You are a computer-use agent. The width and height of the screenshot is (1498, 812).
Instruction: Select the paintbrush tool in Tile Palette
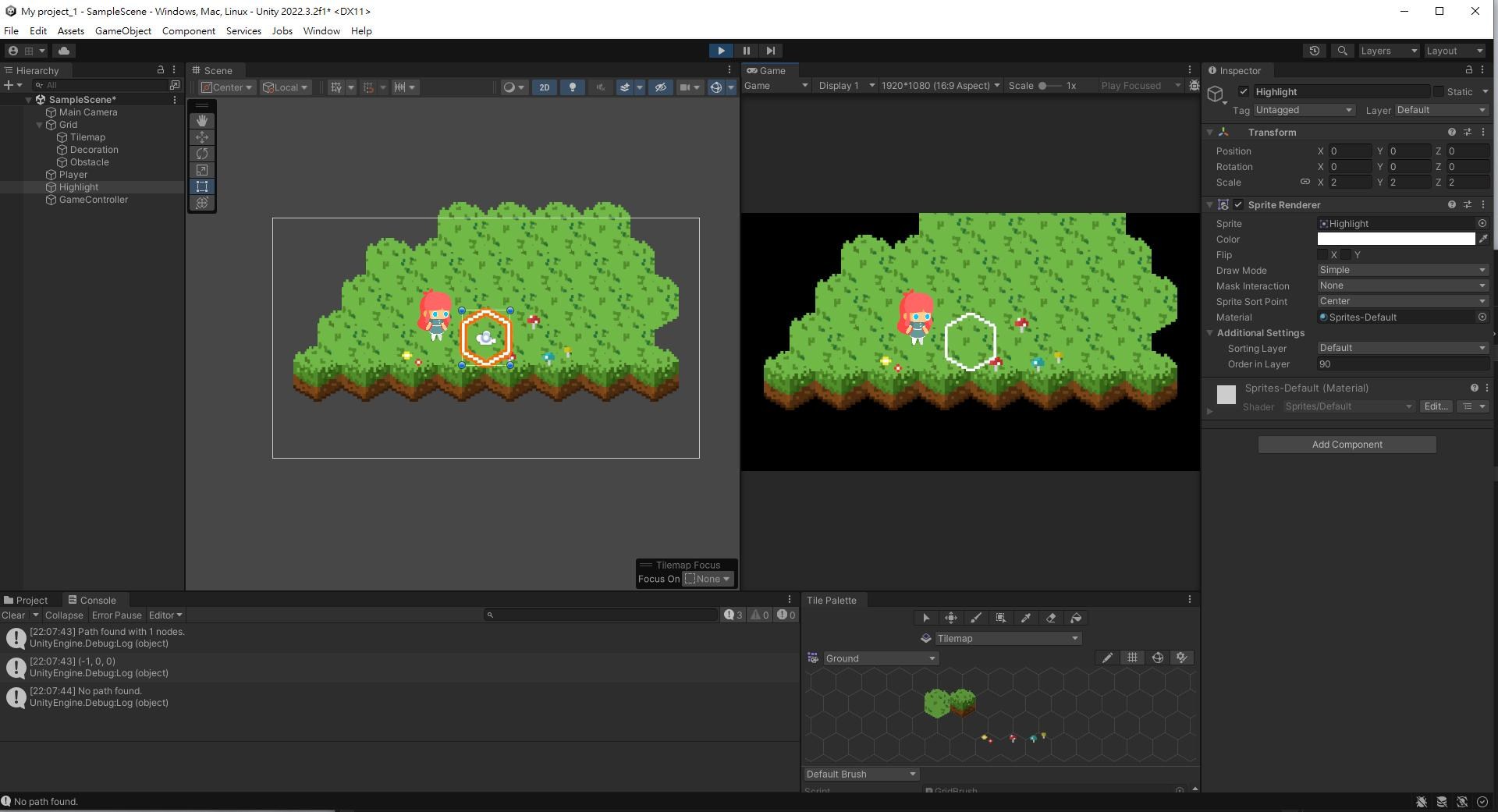coord(976,618)
